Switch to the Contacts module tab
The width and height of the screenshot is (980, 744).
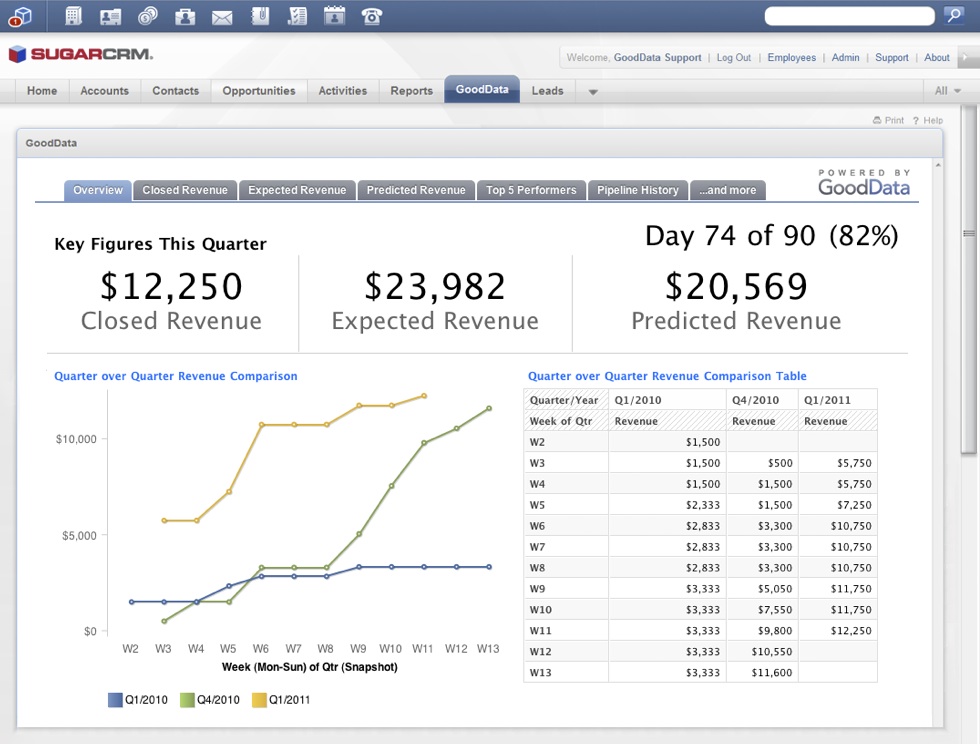(x=176, y=91)
